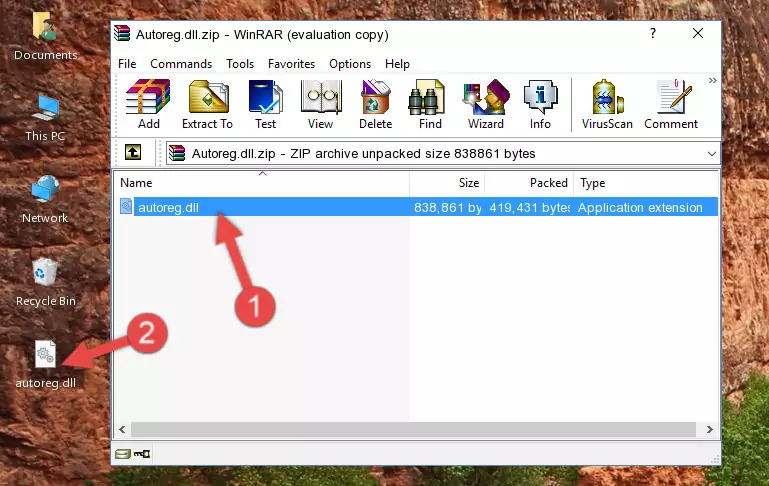The image size is (769, 486).
Task: Select the Documents desktop icon
Action: (45, 37)
